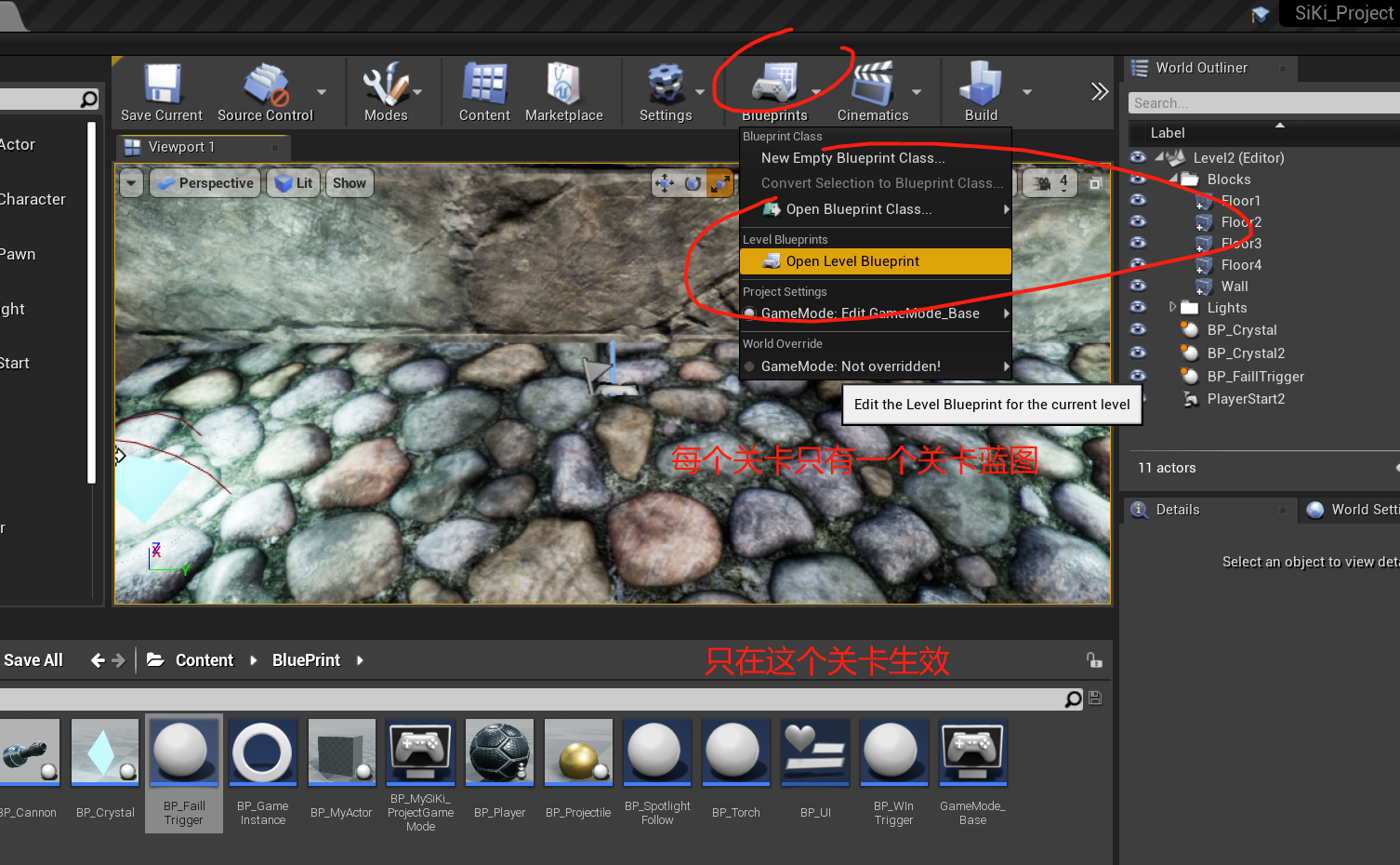Click the content folder icon in path bar
1400x865 pixels.
[x=156, y=659]
